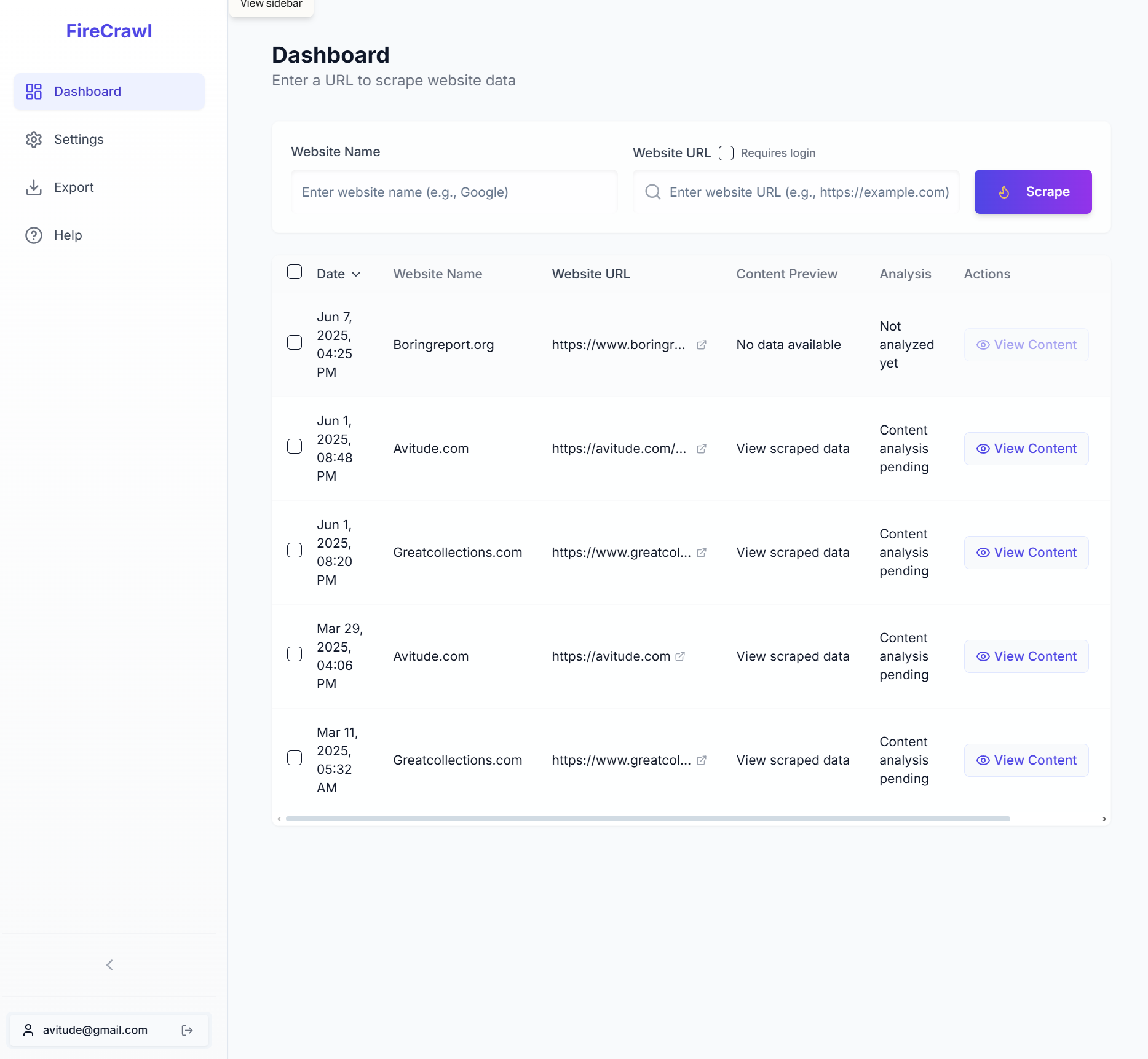Screen dimensions: 1148x1059
Task: Open the Settings menu item
Action: [109, 140]
